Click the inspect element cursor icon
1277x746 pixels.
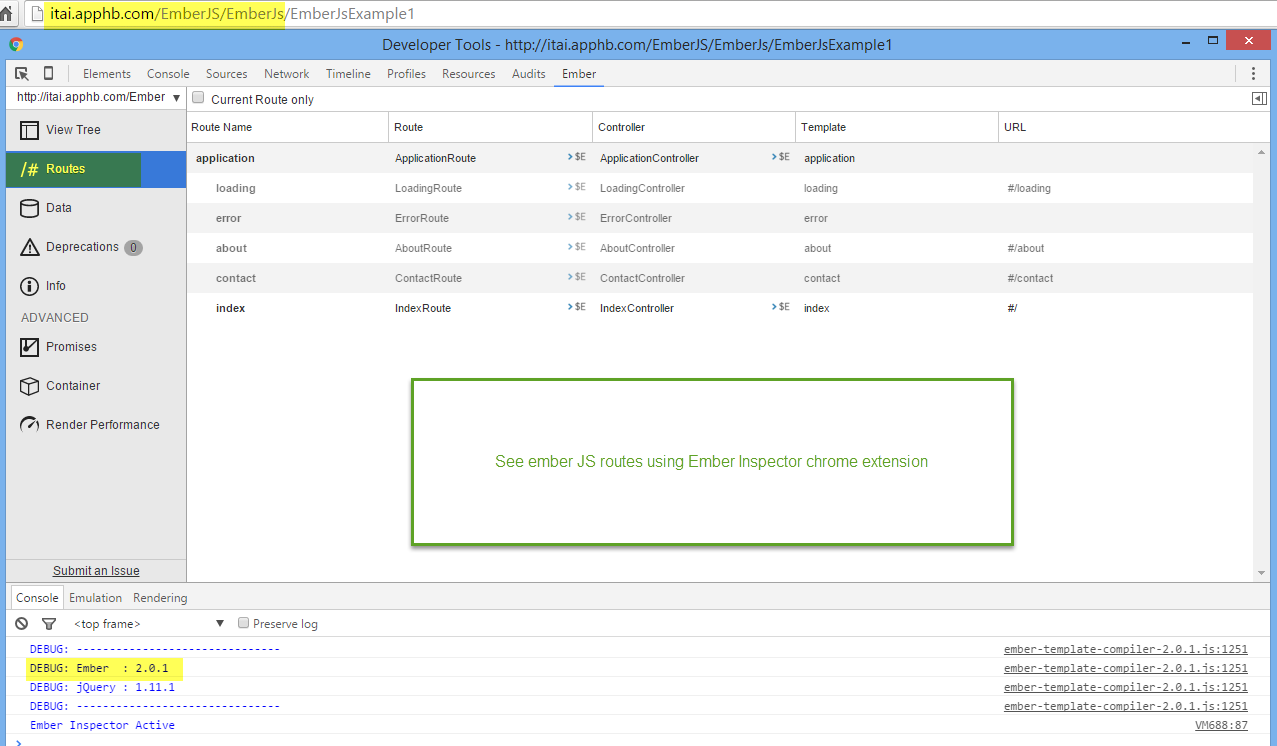click(x=22, y=74)
